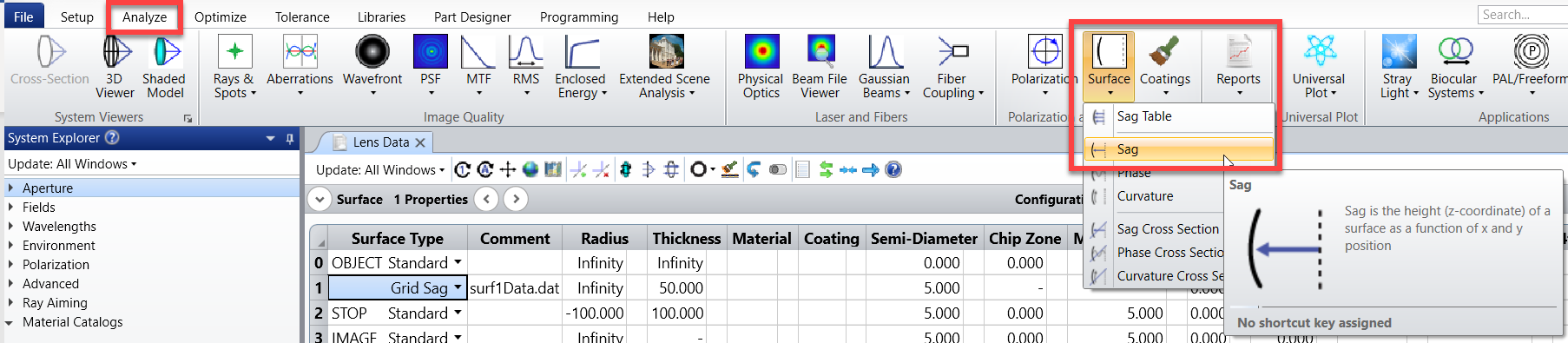Open the Grid Sag surface type dropdown
Screen dimensions: 1568x343
(458, 287)
